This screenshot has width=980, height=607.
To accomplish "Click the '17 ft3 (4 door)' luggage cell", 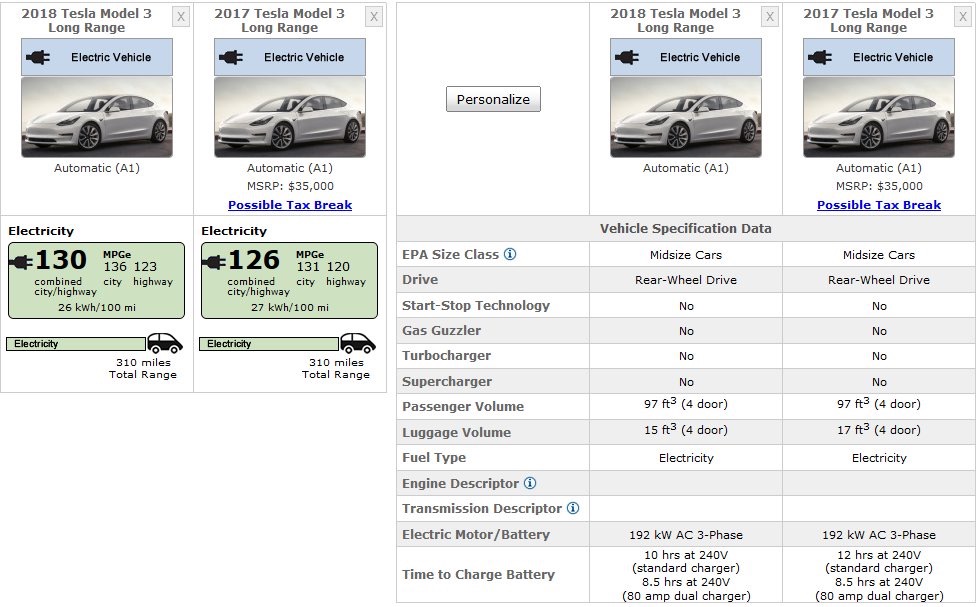I will click(x=879, y=429).
